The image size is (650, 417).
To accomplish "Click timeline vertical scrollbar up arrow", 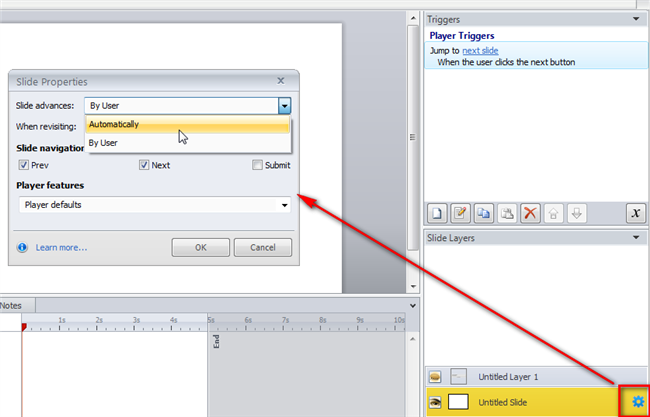I will (413, 339).
